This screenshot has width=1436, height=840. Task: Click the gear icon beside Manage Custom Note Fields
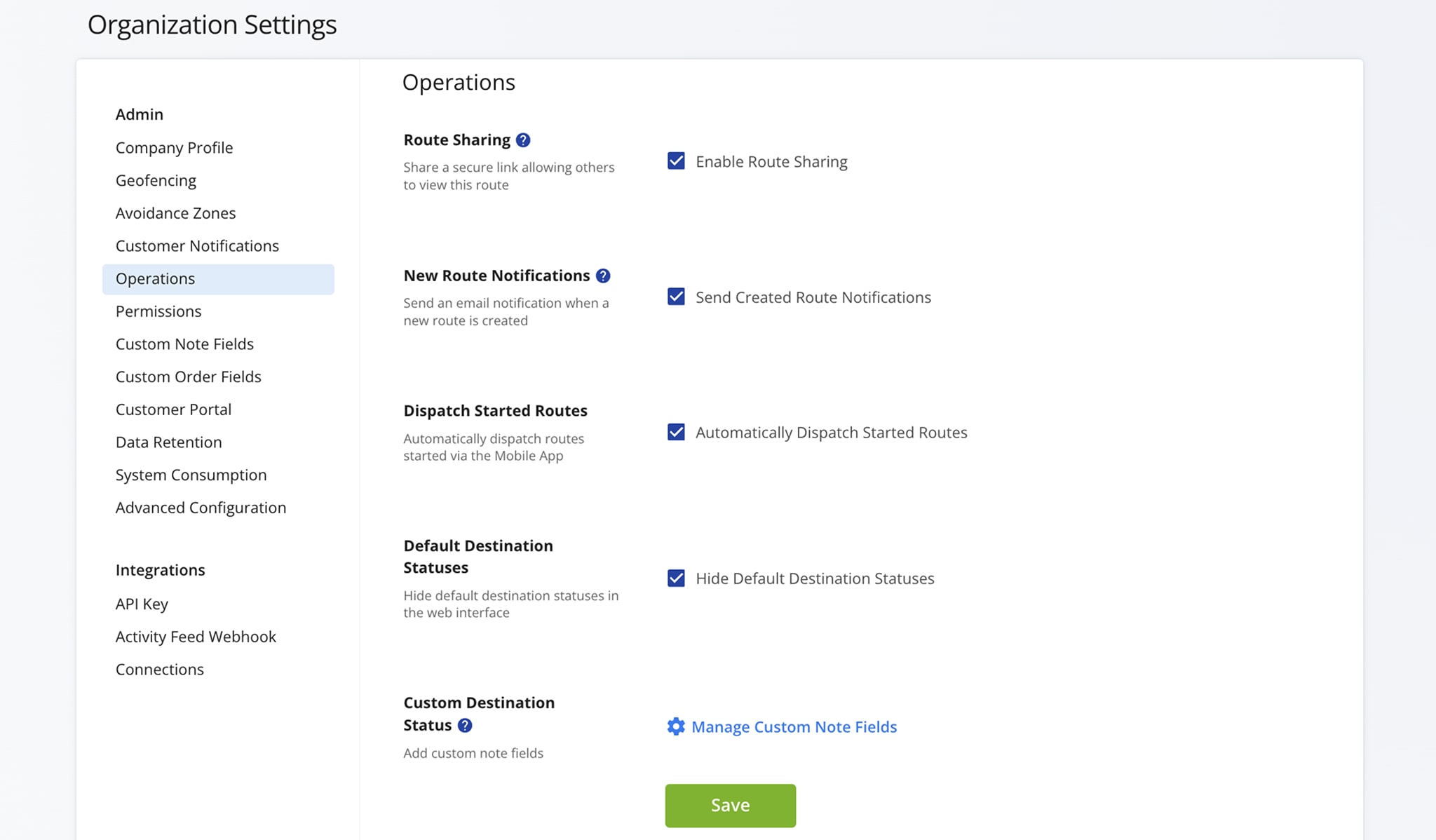pos(676,726)
